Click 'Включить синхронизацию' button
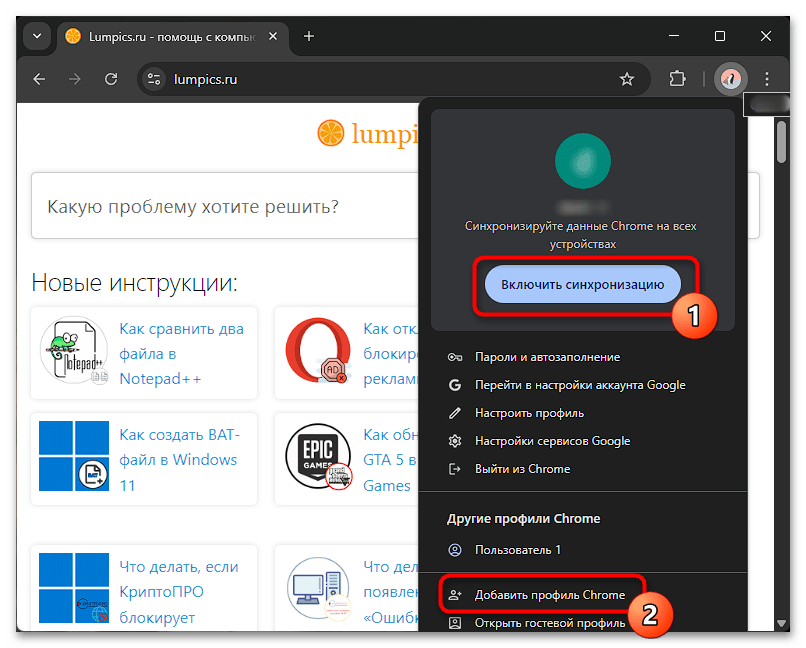This screenshot has width=806, height=648. pyautogui.click(x=582, y=284)
